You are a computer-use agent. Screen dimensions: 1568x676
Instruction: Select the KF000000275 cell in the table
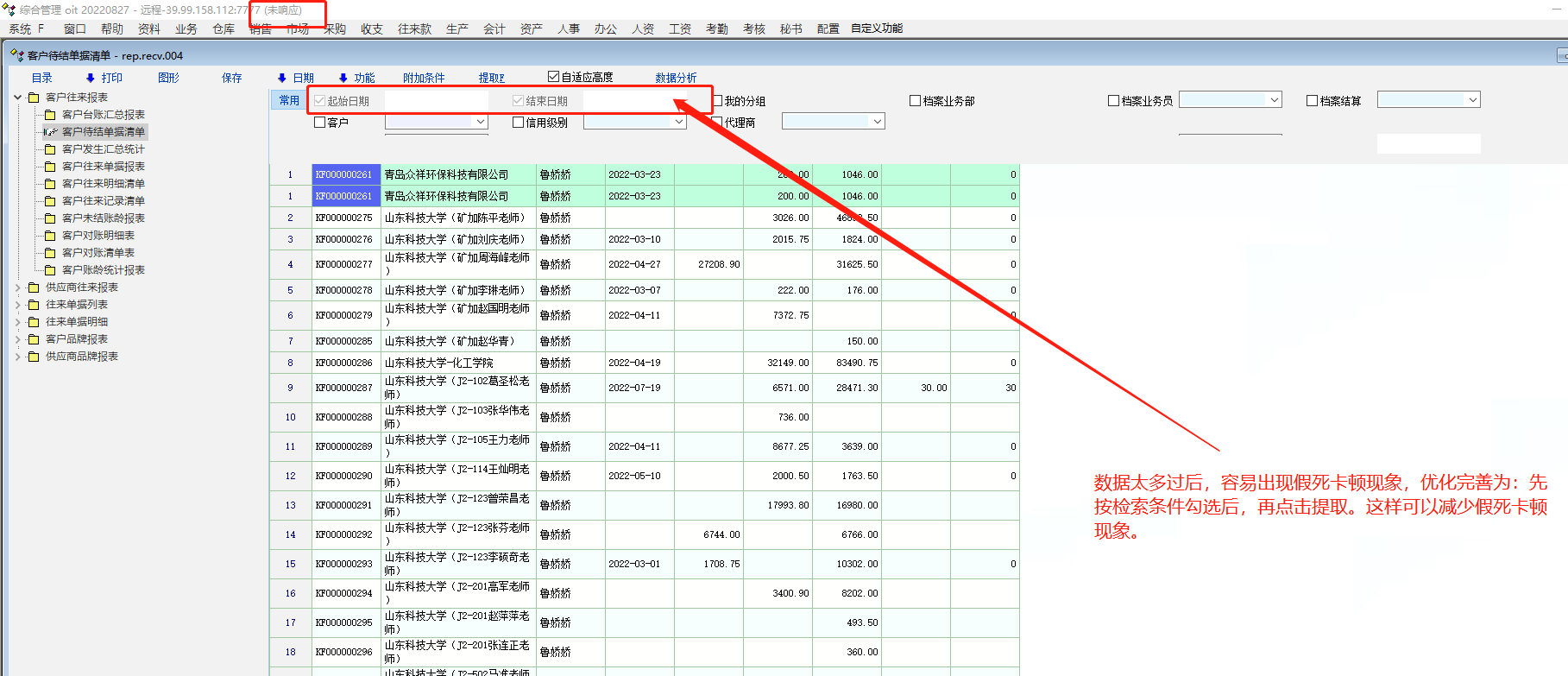click(x=344, y=218)
